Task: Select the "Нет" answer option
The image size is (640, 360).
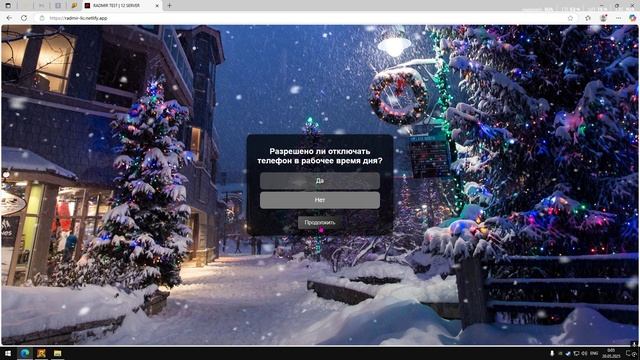Action: [x=320, y=200]
